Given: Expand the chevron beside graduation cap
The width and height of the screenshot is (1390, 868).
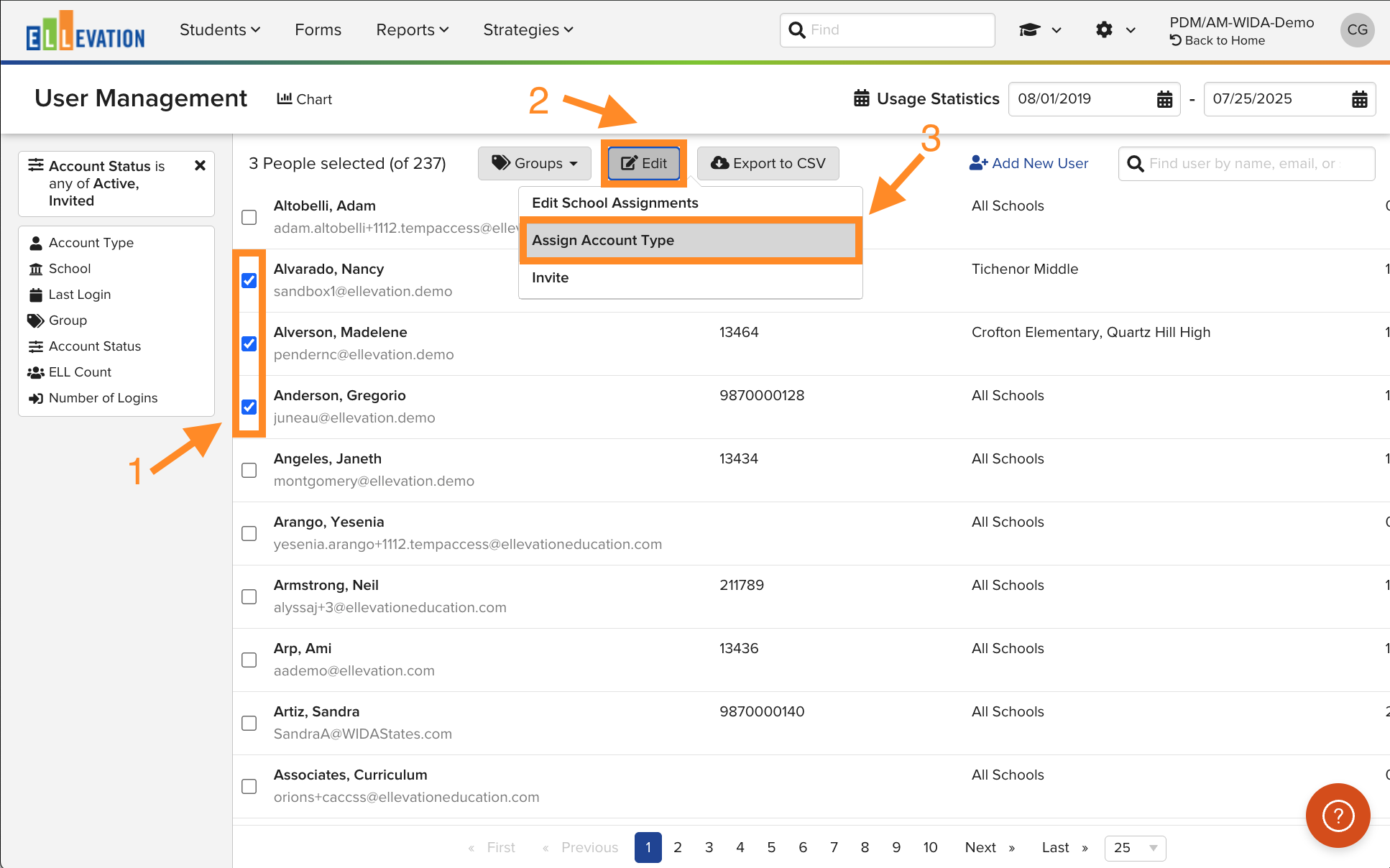Looking at the screenshot, I should [1057, 30].
